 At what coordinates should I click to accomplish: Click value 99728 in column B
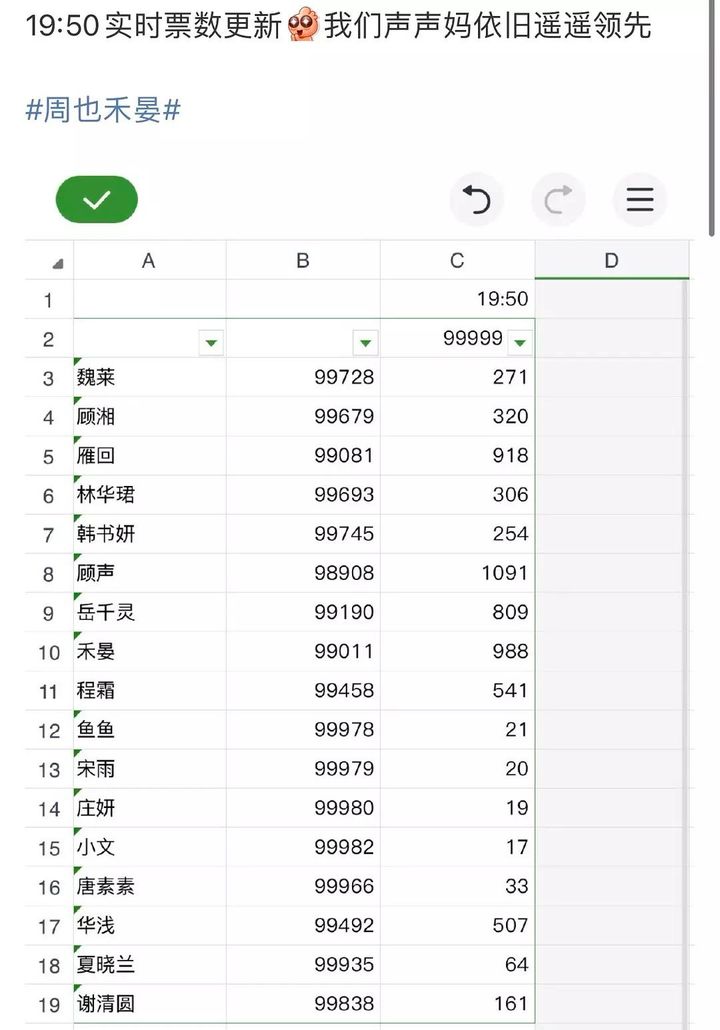344,377
